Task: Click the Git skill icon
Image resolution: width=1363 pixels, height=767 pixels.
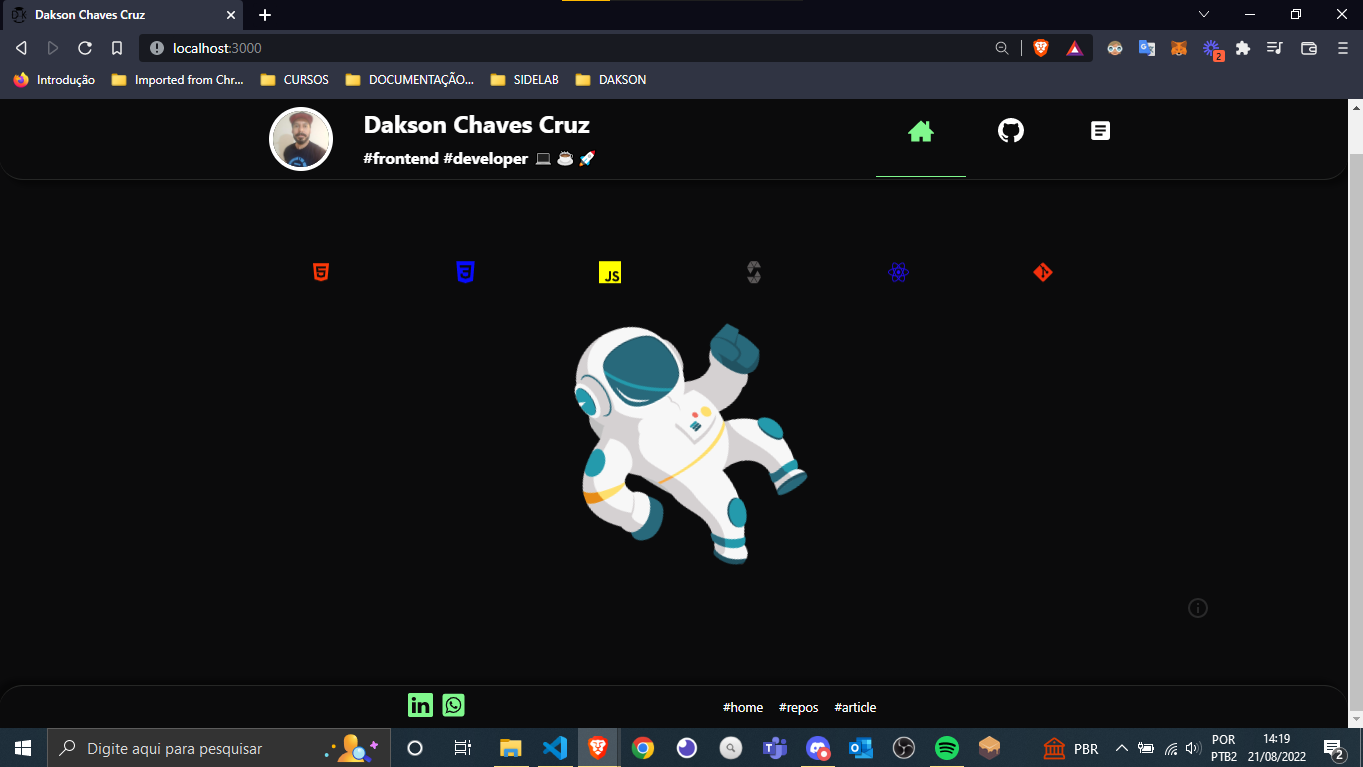Action: pos(1042,271)
